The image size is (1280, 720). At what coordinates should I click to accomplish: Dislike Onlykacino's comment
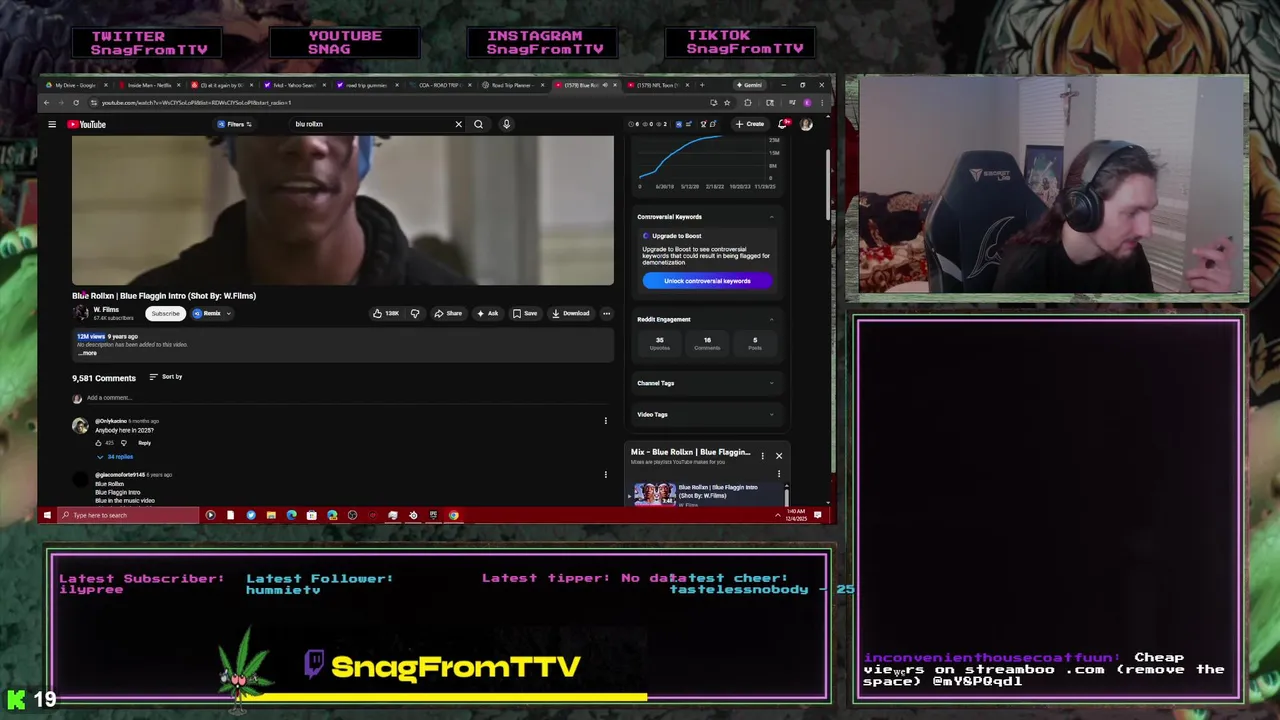point(124,443)
